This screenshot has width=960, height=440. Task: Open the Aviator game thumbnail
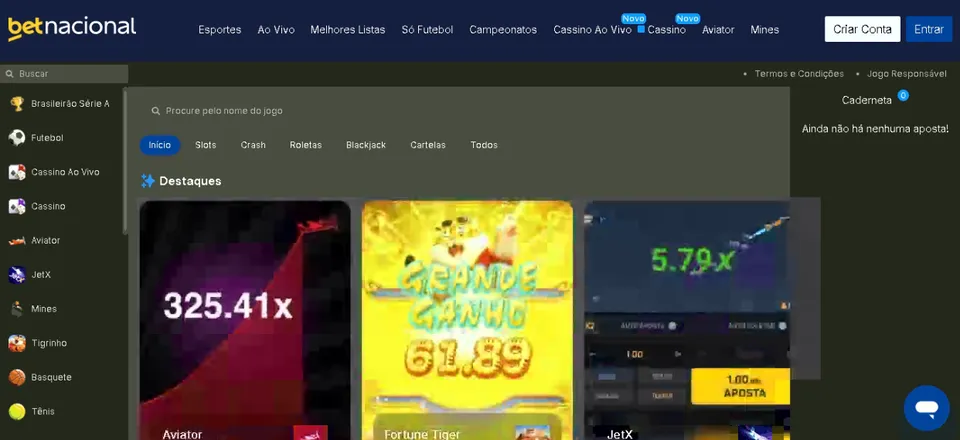click(x=245, y=321)
